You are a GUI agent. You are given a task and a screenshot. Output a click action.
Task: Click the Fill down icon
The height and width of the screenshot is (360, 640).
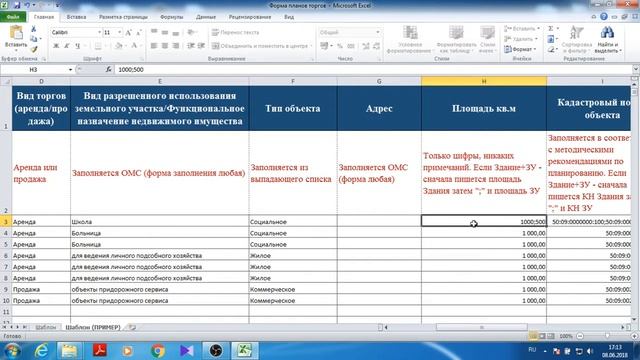tap(551, 39)
